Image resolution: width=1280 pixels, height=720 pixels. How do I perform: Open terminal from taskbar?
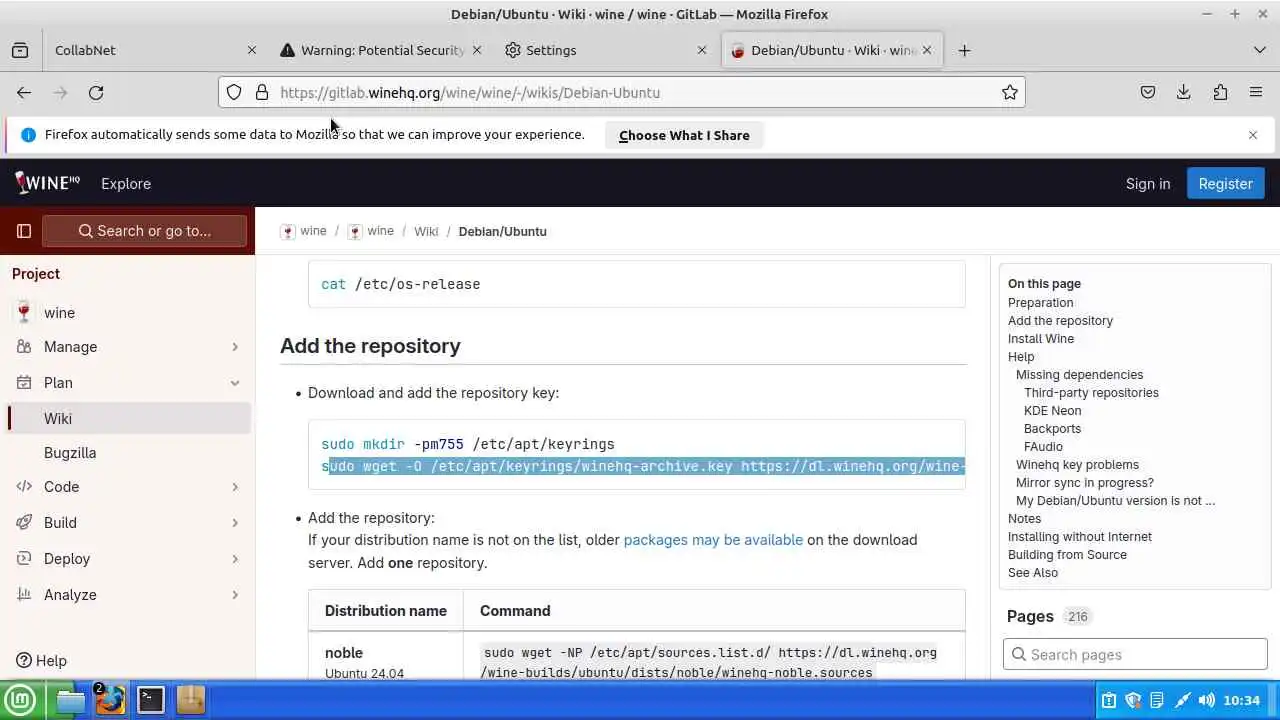pos(150,700)
